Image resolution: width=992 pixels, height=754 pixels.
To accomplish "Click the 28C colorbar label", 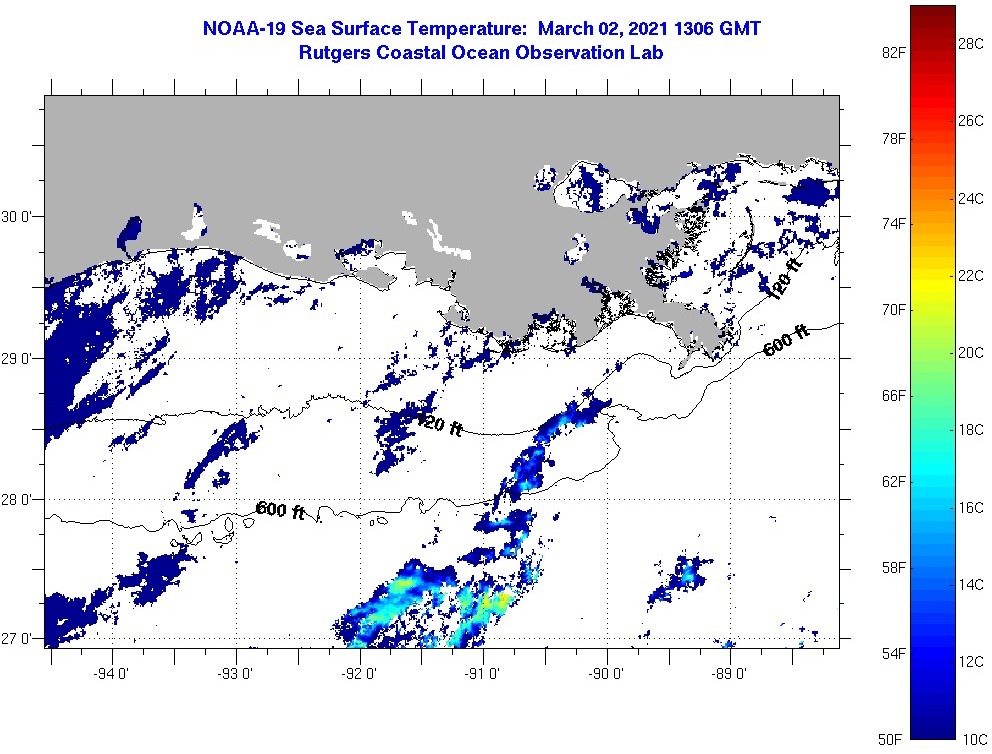I will click(x=971, y=44).
